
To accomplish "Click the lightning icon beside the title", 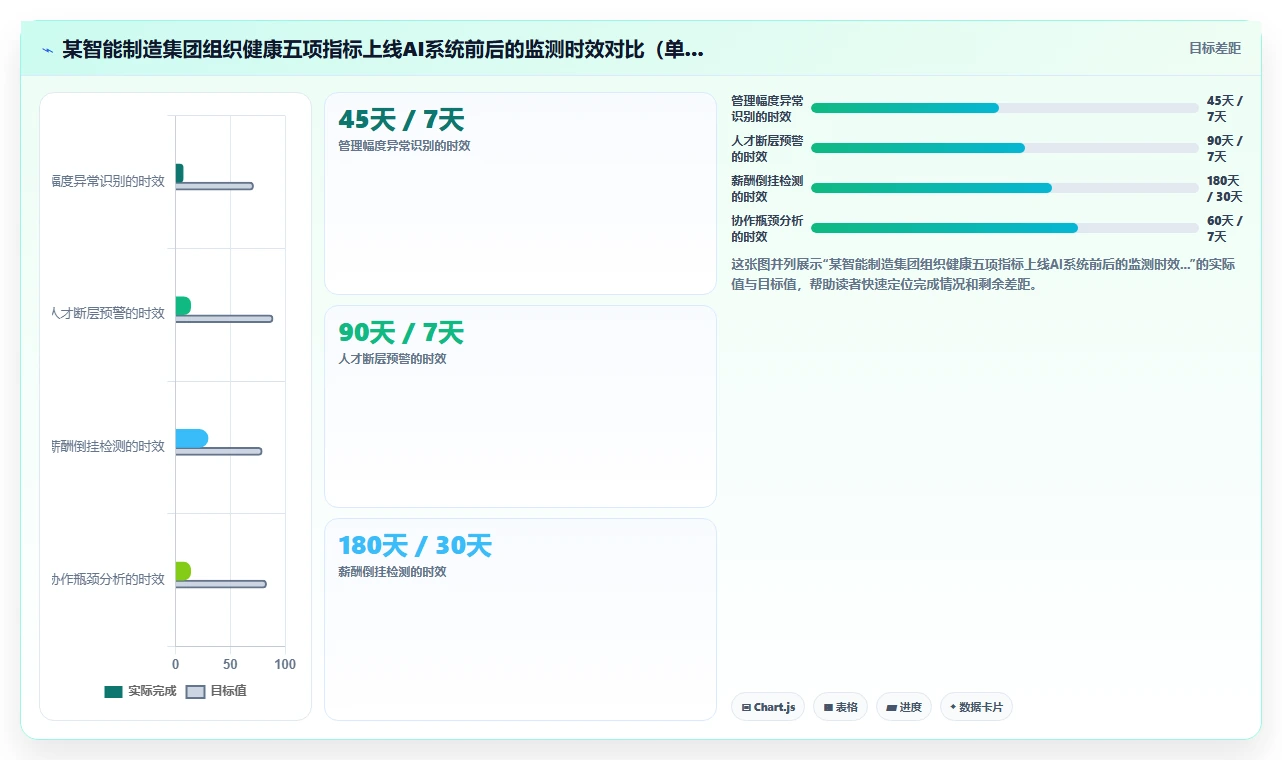I will (47, 49).
